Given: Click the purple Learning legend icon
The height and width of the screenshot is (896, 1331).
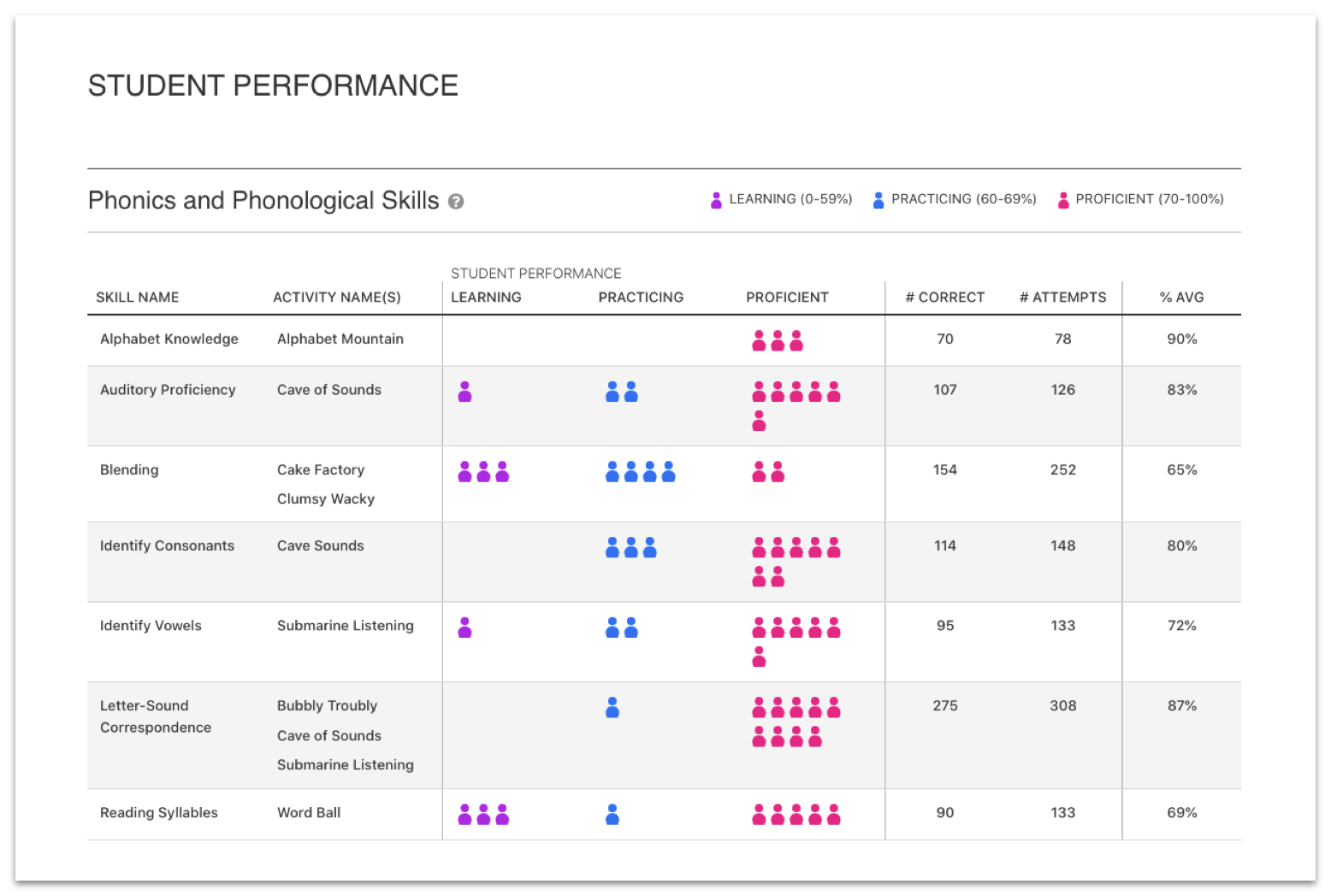Looking at the screenshot, I should click(716, 201).
